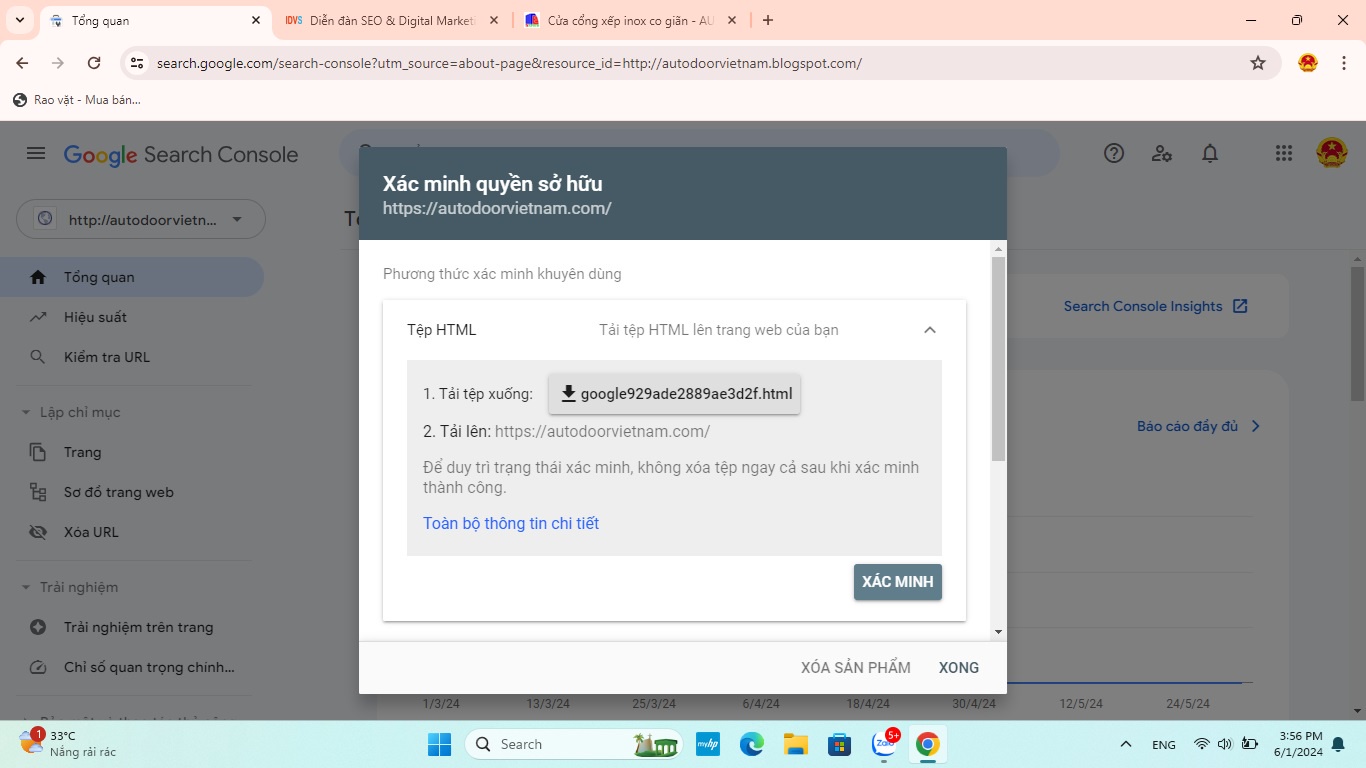
Task: Open the Windows Start menu
Action: (439, 744)
